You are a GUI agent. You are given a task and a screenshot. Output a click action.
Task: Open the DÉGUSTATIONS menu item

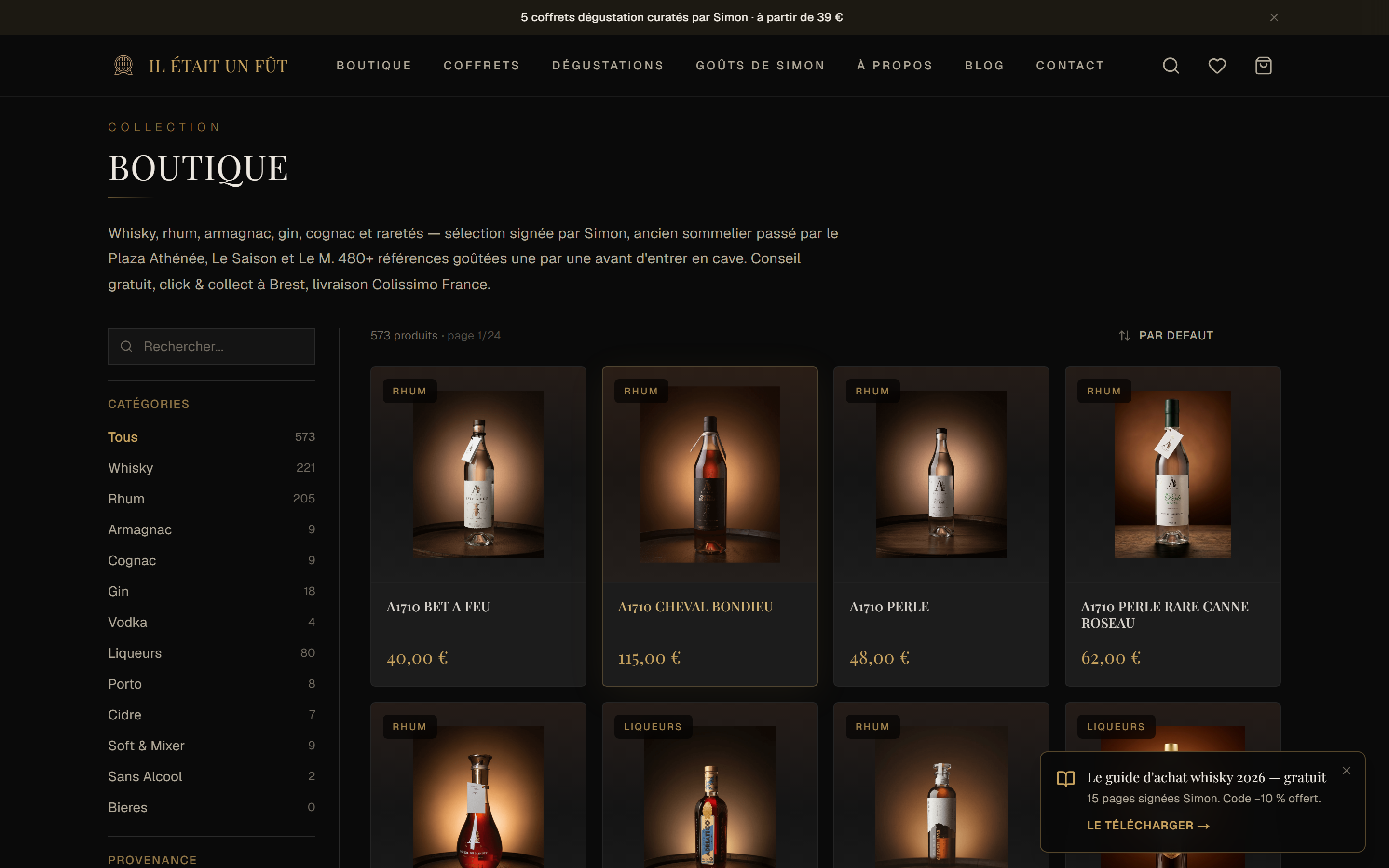coord(608,66)
